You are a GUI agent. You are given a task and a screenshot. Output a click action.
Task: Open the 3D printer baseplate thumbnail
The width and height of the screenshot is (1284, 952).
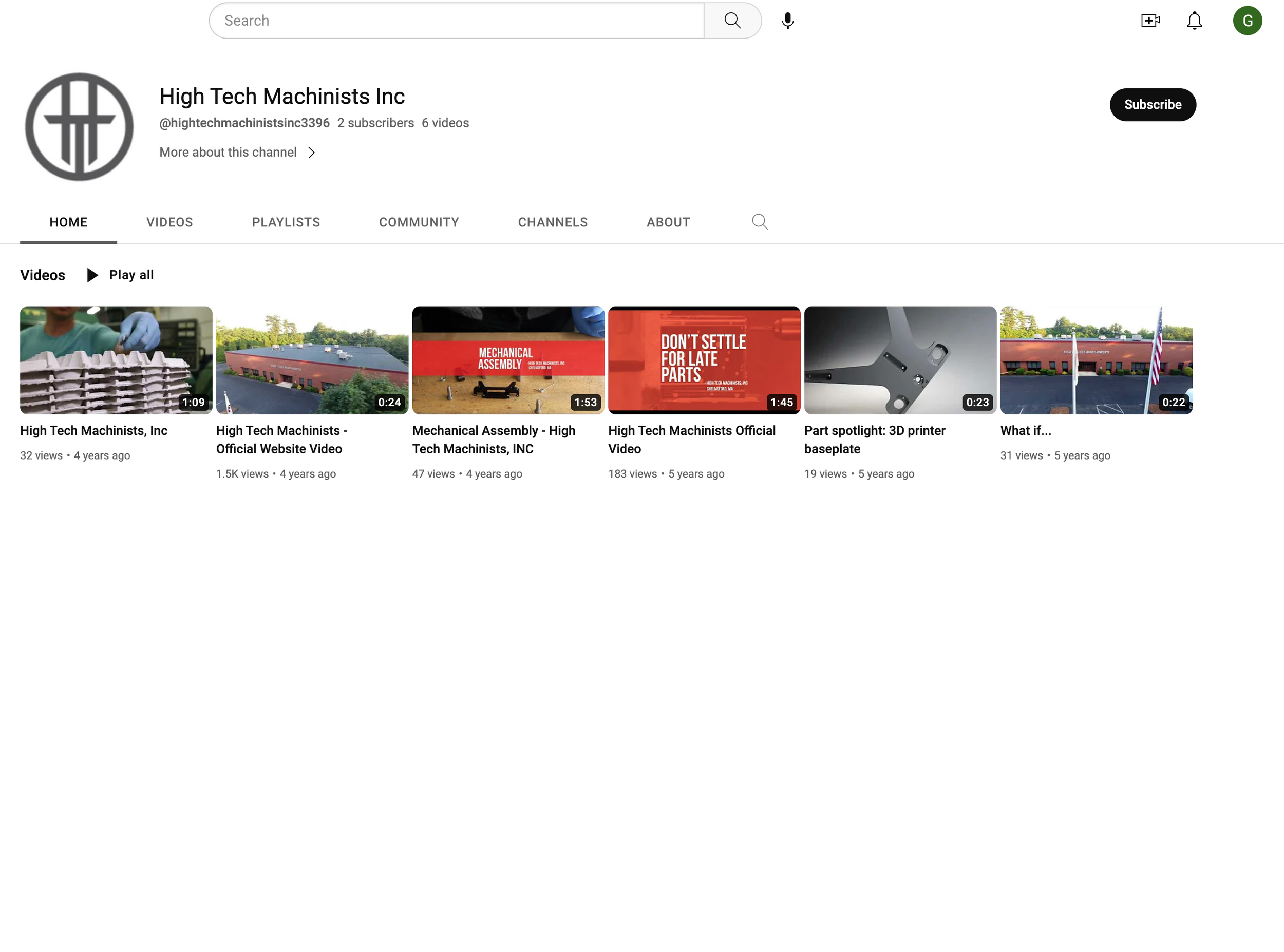point(900,359)
